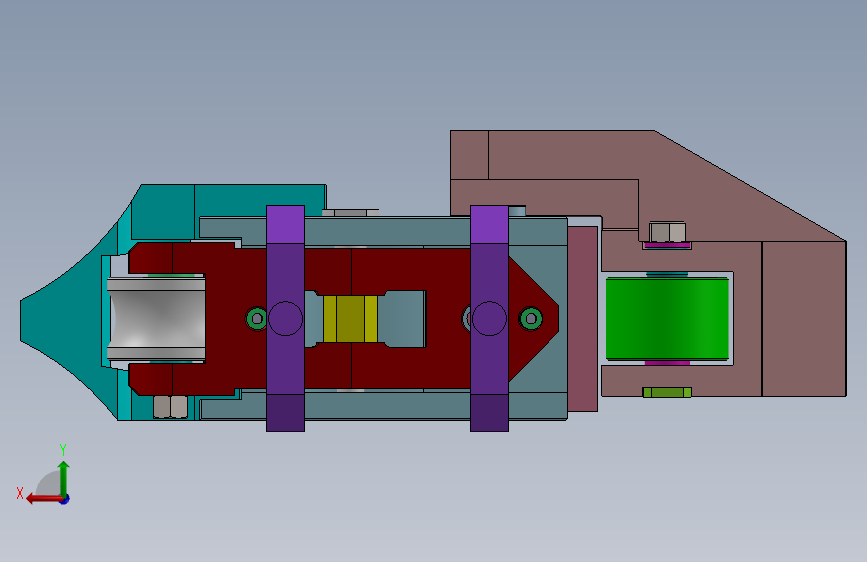The width and height of the screenshot is (867, 562).
Task: Click the left purple vertical clamp bar
Action: pos(285,319)
